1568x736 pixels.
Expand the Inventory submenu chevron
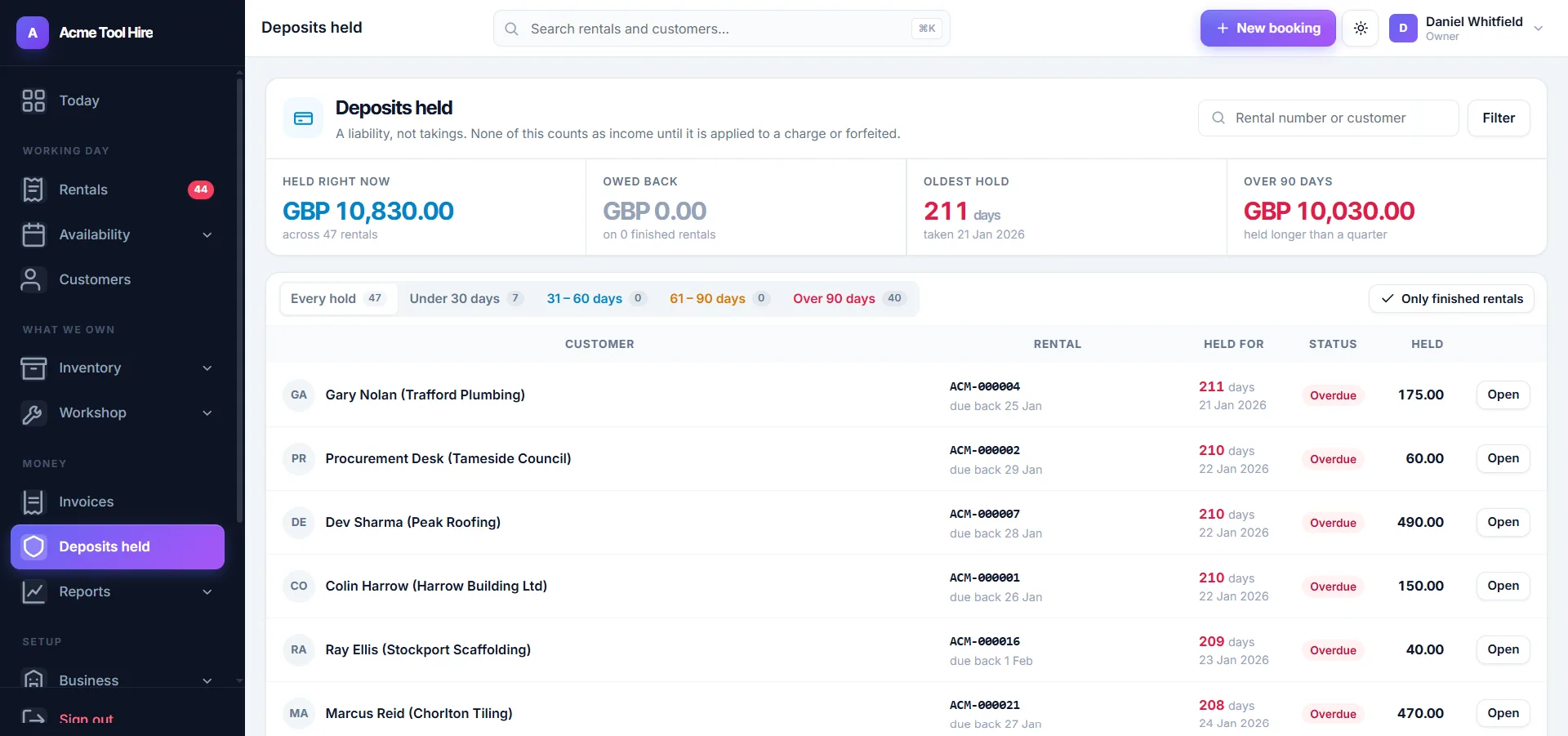pyautogui.click(x=207, y=368)
